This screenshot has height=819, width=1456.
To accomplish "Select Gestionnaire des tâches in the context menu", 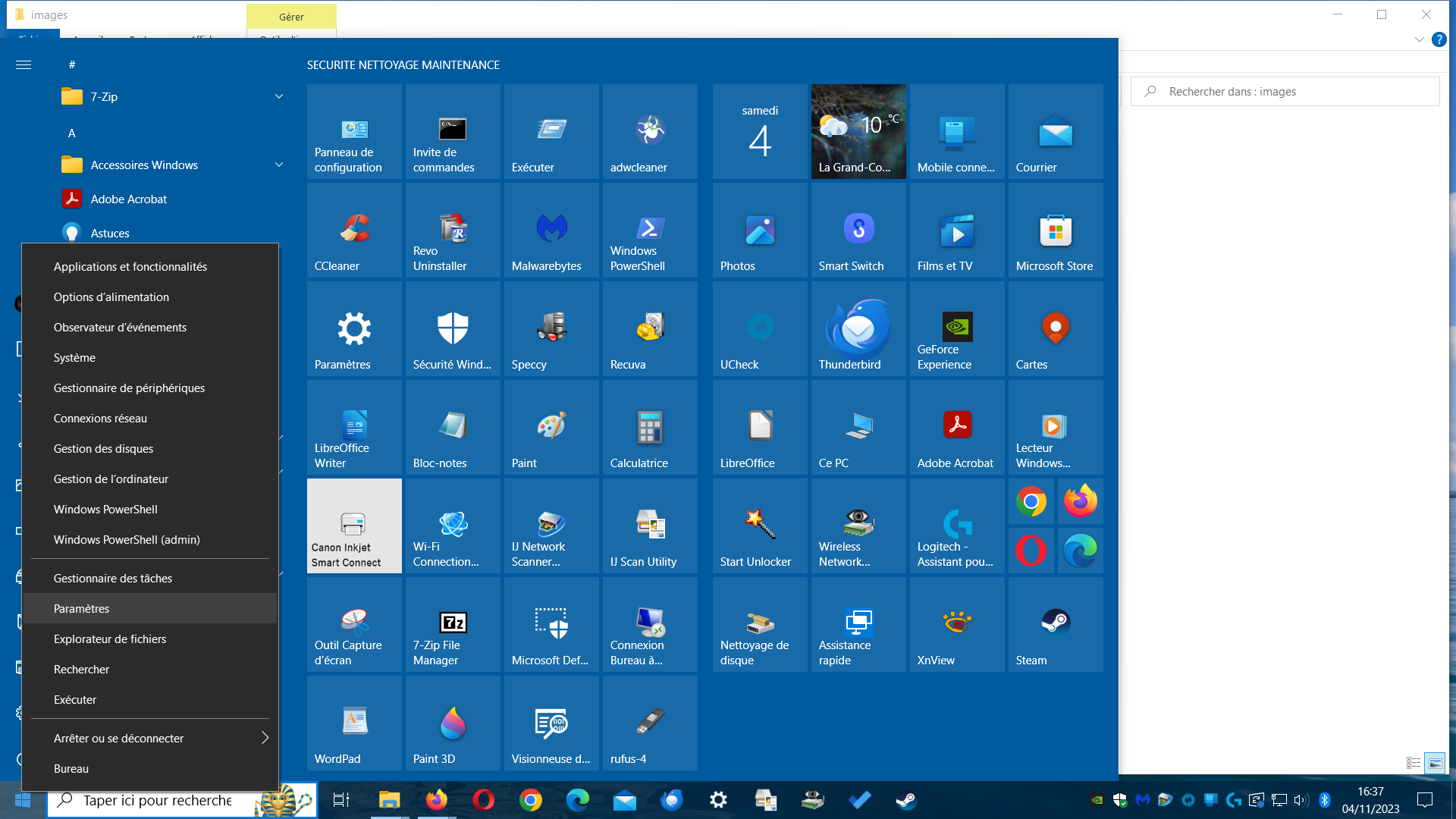I will coord(113,578).
